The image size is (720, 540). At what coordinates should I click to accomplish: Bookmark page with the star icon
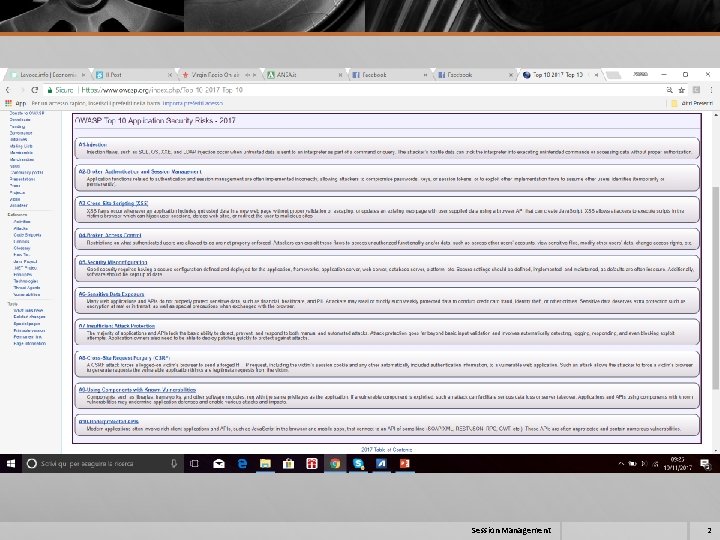click(682, 90)
